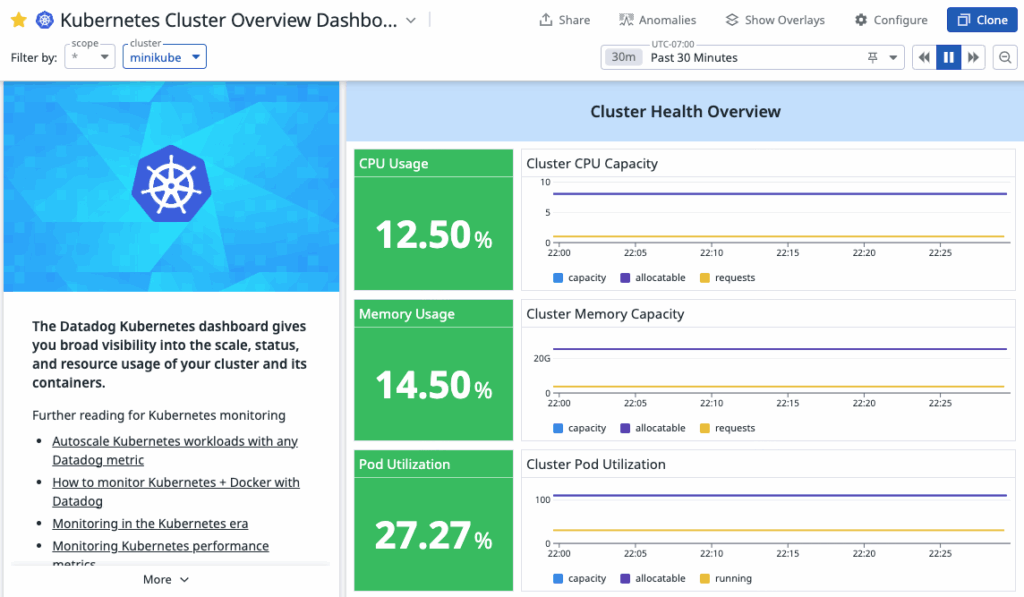Open Monitoring in the Kubernetes era link

click(150, 523)
